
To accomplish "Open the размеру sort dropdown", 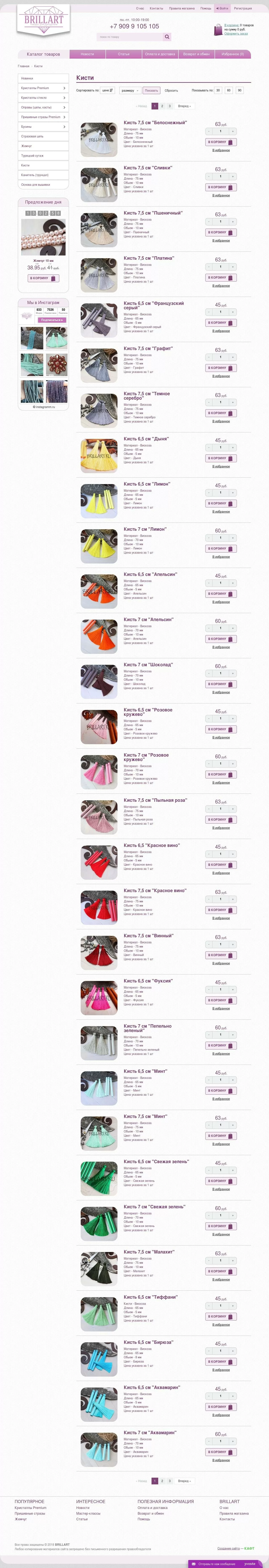I will click(130, 90).
